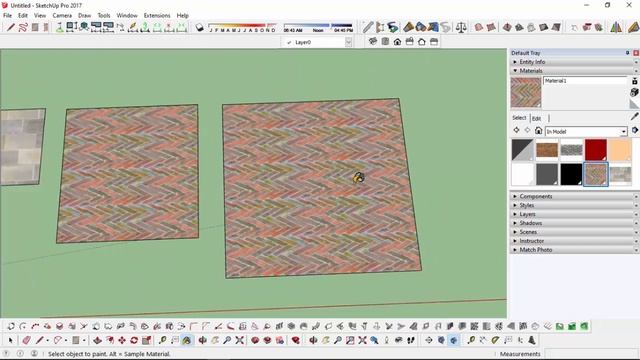
Task: Pick the Sample Paint eyedropper
Action: [634, 117]
